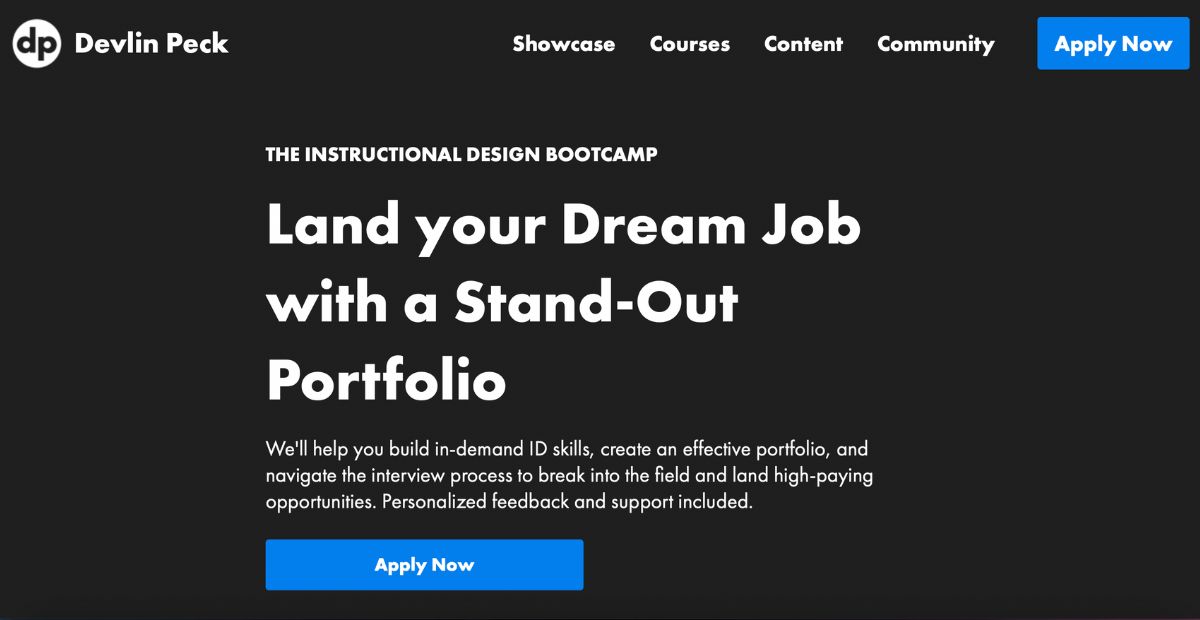The height and width of the screenshot is (620, 1200).
Task: Apply to the bootcamp using the hero button
Action: tap(424, 564)
